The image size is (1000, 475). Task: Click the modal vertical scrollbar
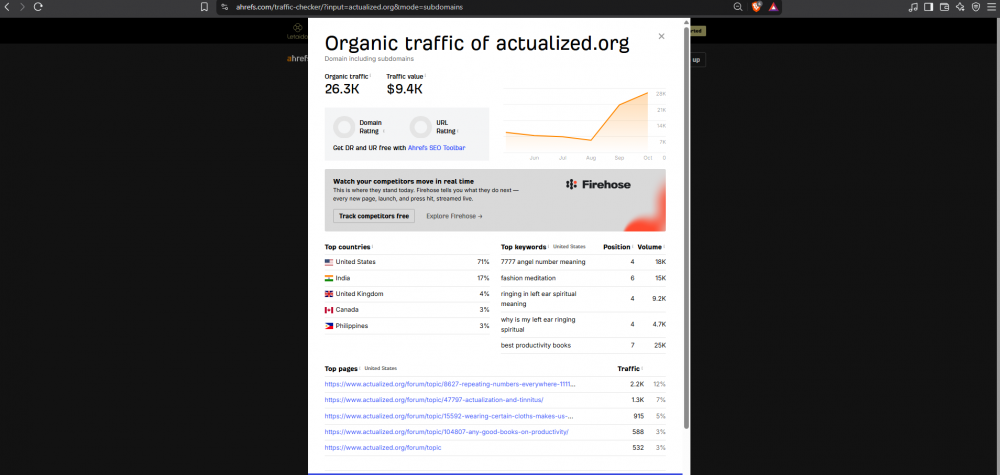(x=686, y=226)
